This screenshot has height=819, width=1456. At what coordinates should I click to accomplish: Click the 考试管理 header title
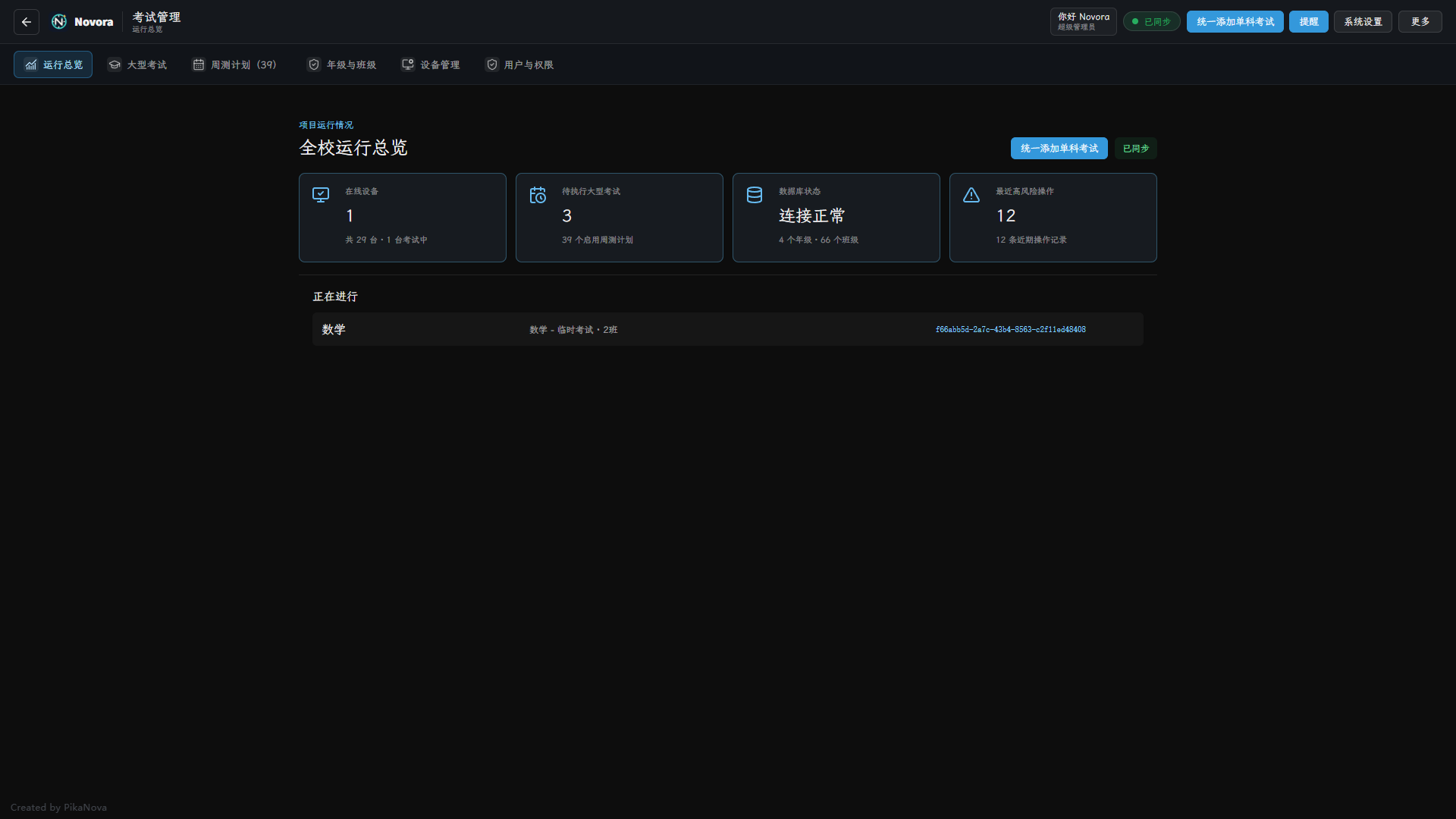pyautogui.click(x=156, y=17)
